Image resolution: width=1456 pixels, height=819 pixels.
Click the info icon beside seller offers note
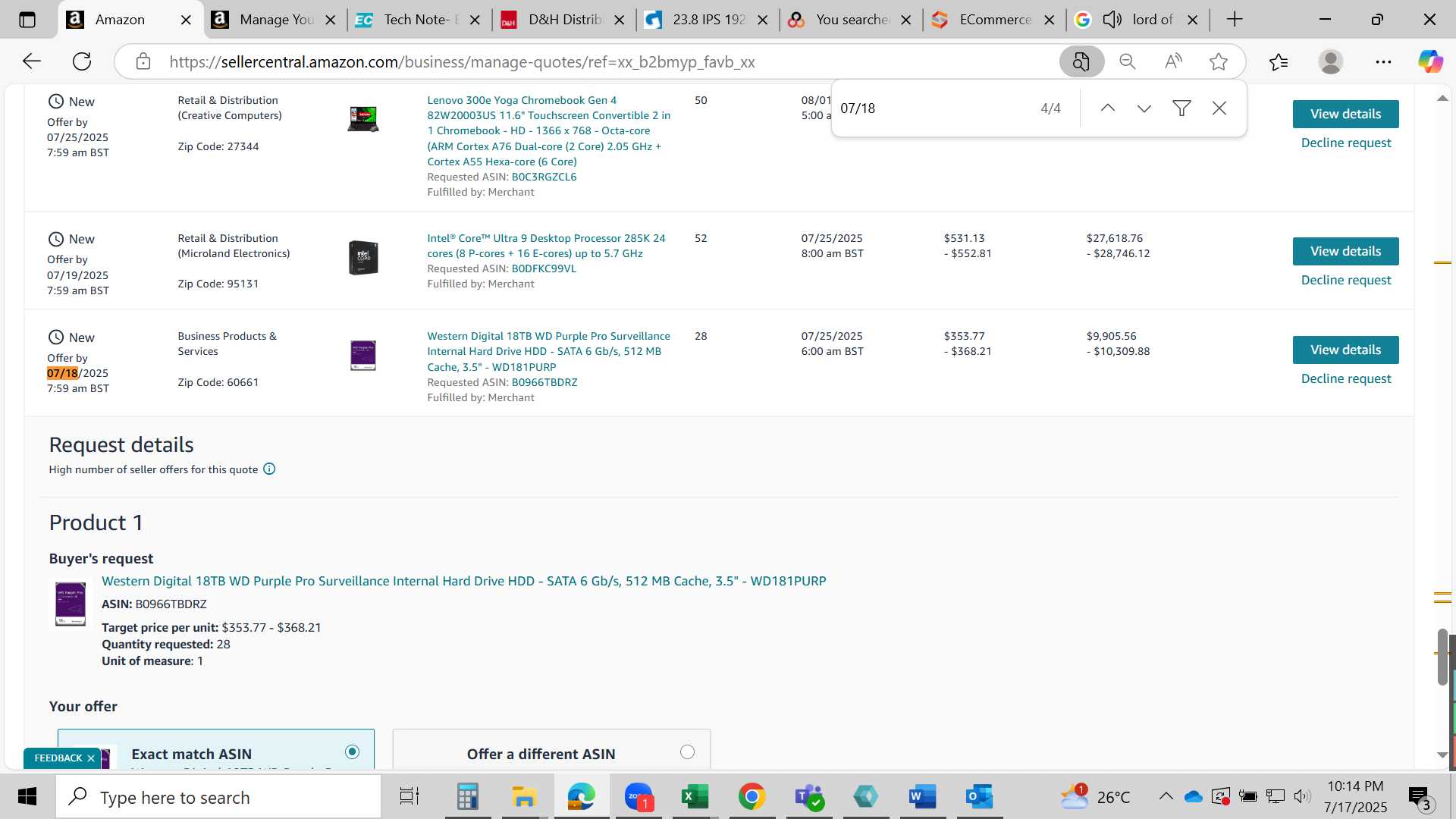click(x=269, y=469)
